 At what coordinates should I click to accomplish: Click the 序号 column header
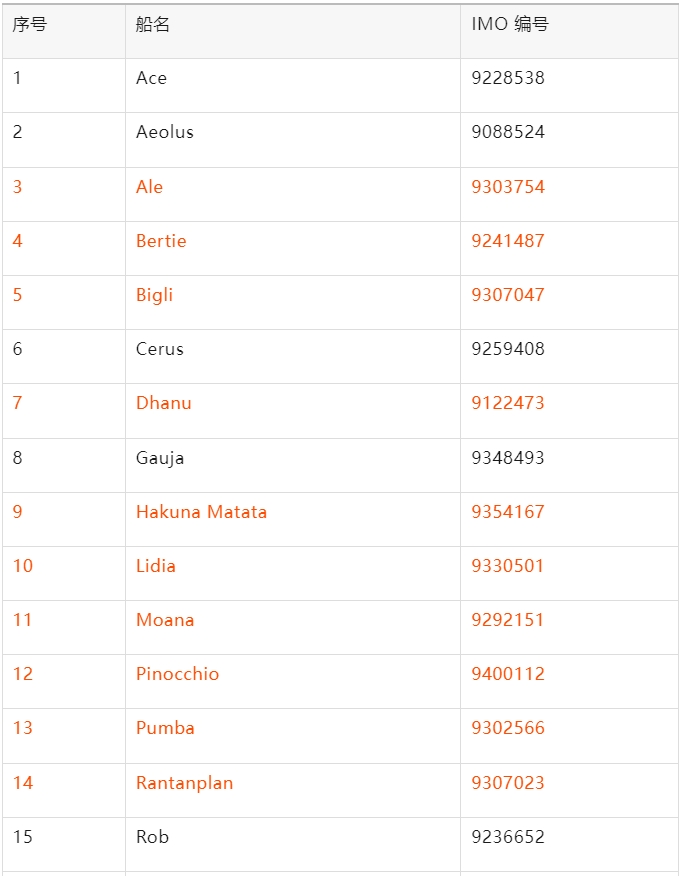[30, 25]
